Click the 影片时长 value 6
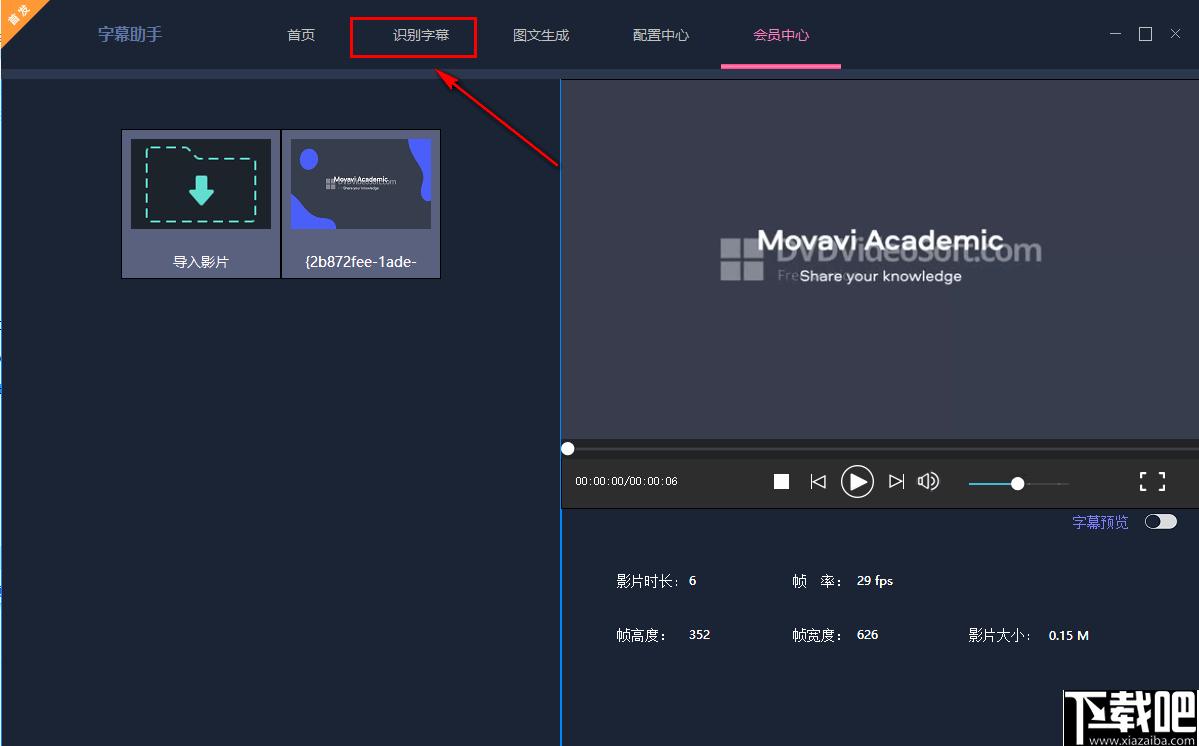 point(692,581)
